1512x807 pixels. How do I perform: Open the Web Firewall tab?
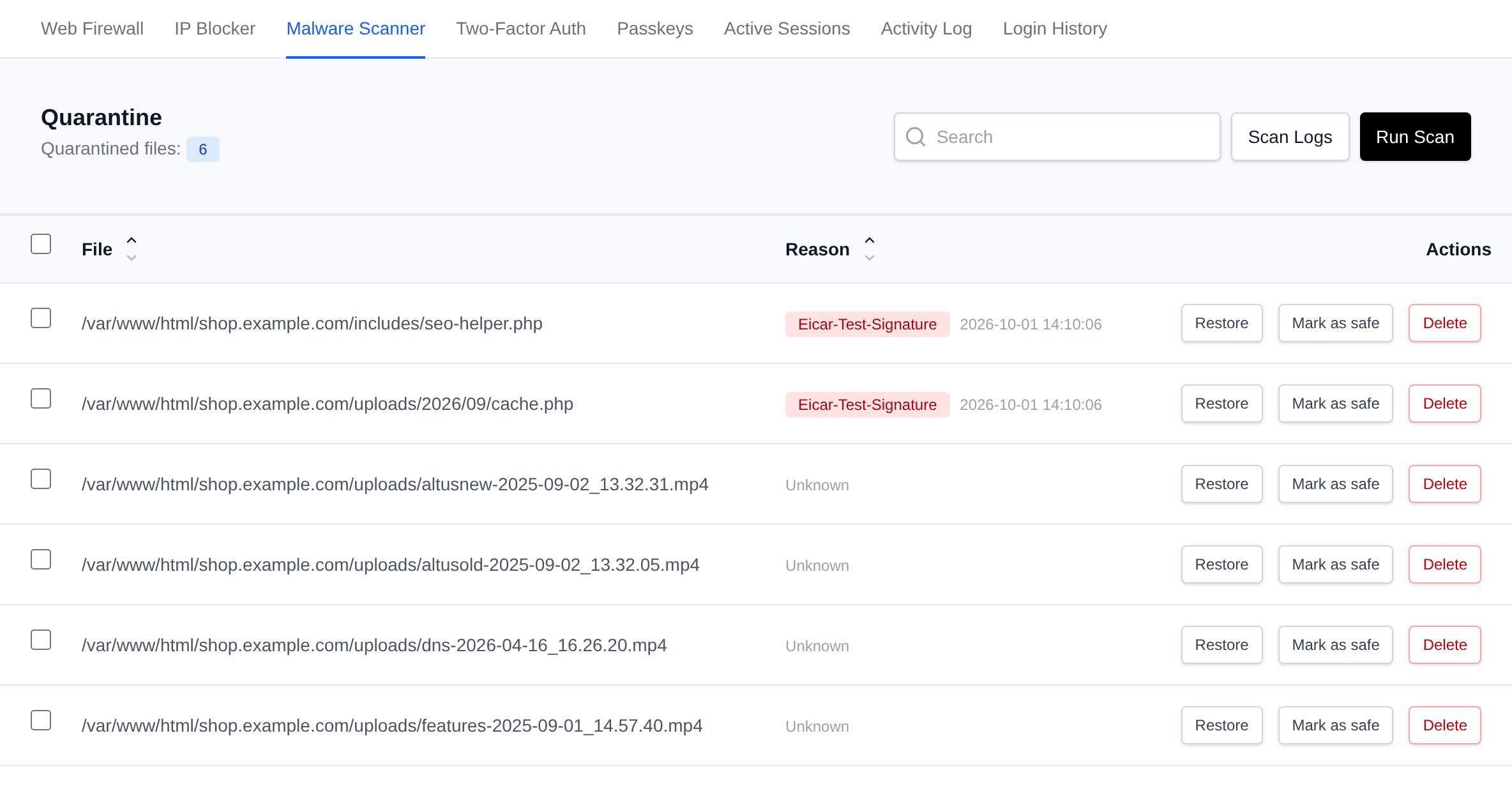coord(92,29)
